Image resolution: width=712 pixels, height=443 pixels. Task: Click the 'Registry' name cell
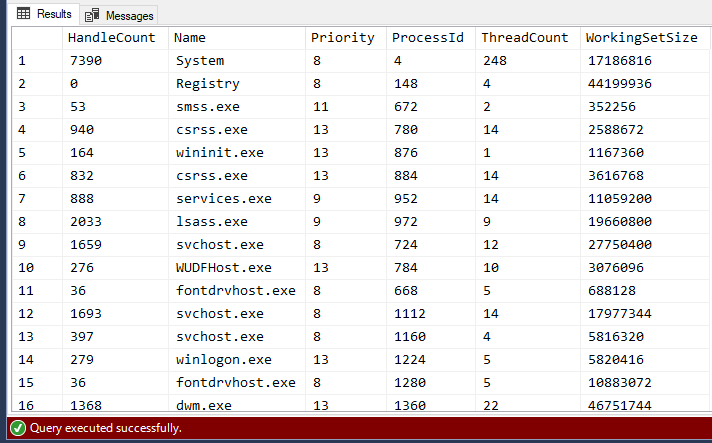point(237,84)
